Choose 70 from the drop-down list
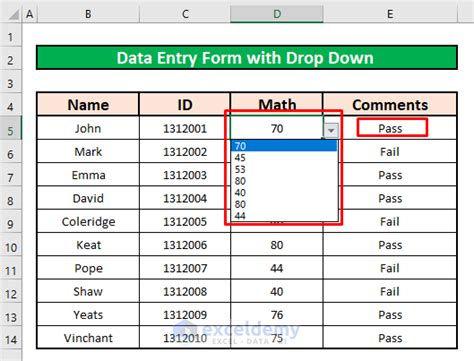This screenshot has width=474, height=361. pyautogui.click(x=284, y=146)
